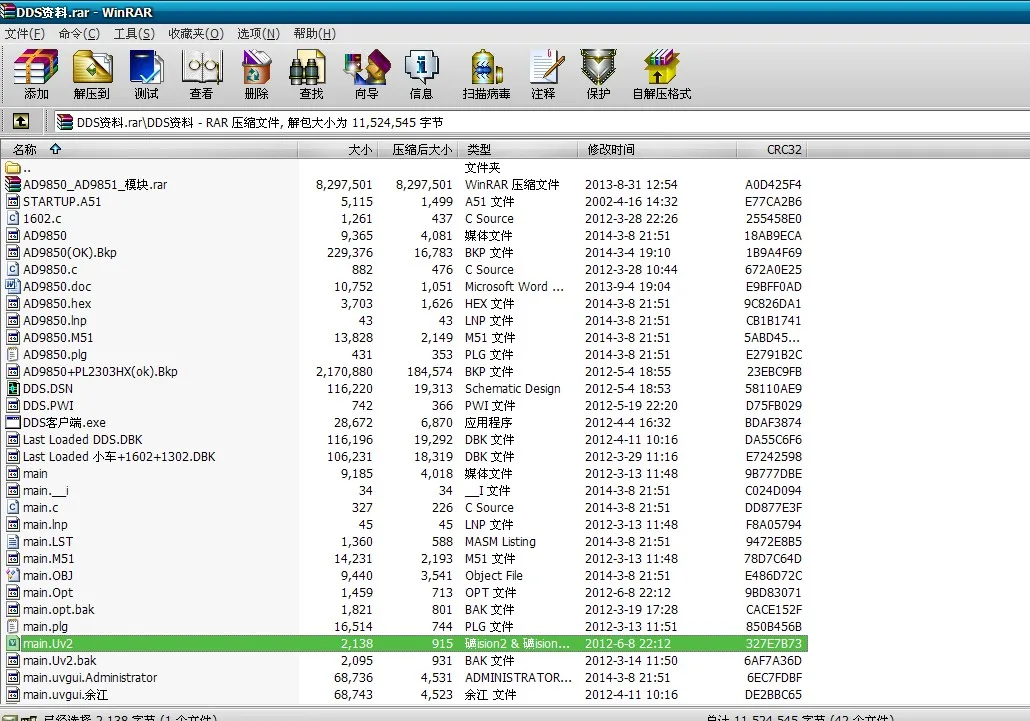Select Last Loaded 小车+1602+1302.DBK file
Image resolution: width=1030 pixels, height=721 pixels.
[x=119, y=456]
